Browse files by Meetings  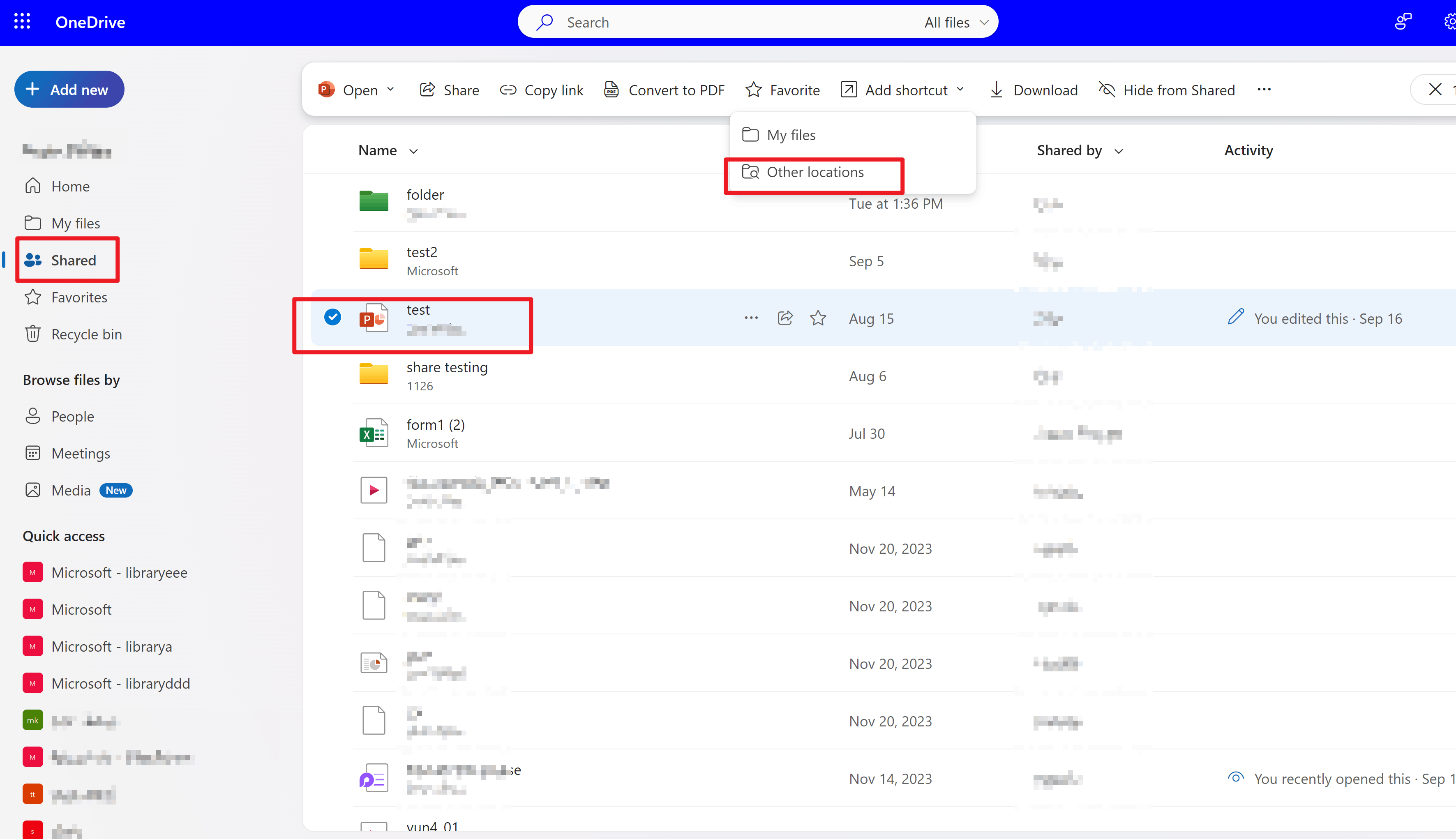(x=67, y=453)
